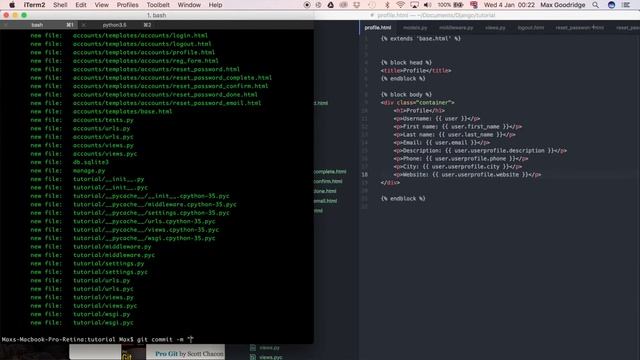
Task: Open the volume control icon
Action: pos(427,5)
